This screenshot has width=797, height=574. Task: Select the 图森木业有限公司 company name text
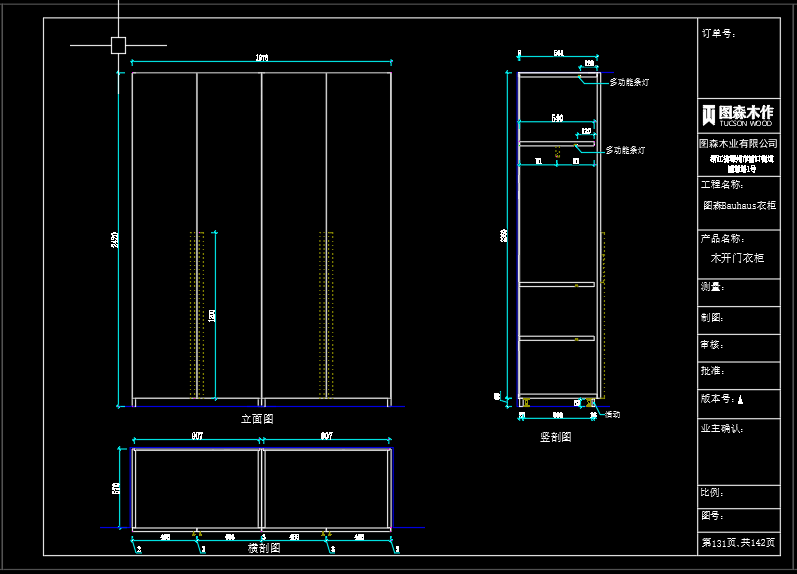pyautogui.click(x=738, y=144)
